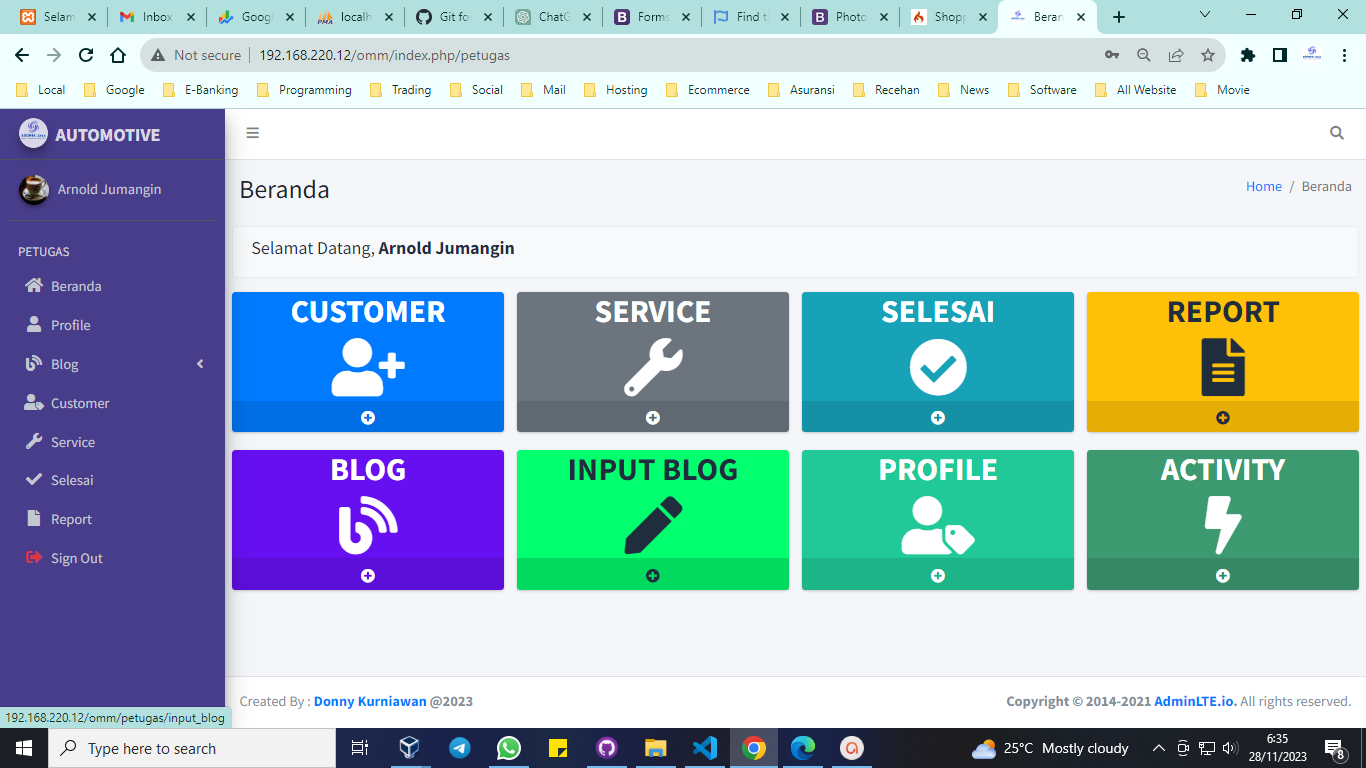This screenshot has width=1366, height=768.
Task: Open Customer in the sidebar menu
Action: [80, 403]
